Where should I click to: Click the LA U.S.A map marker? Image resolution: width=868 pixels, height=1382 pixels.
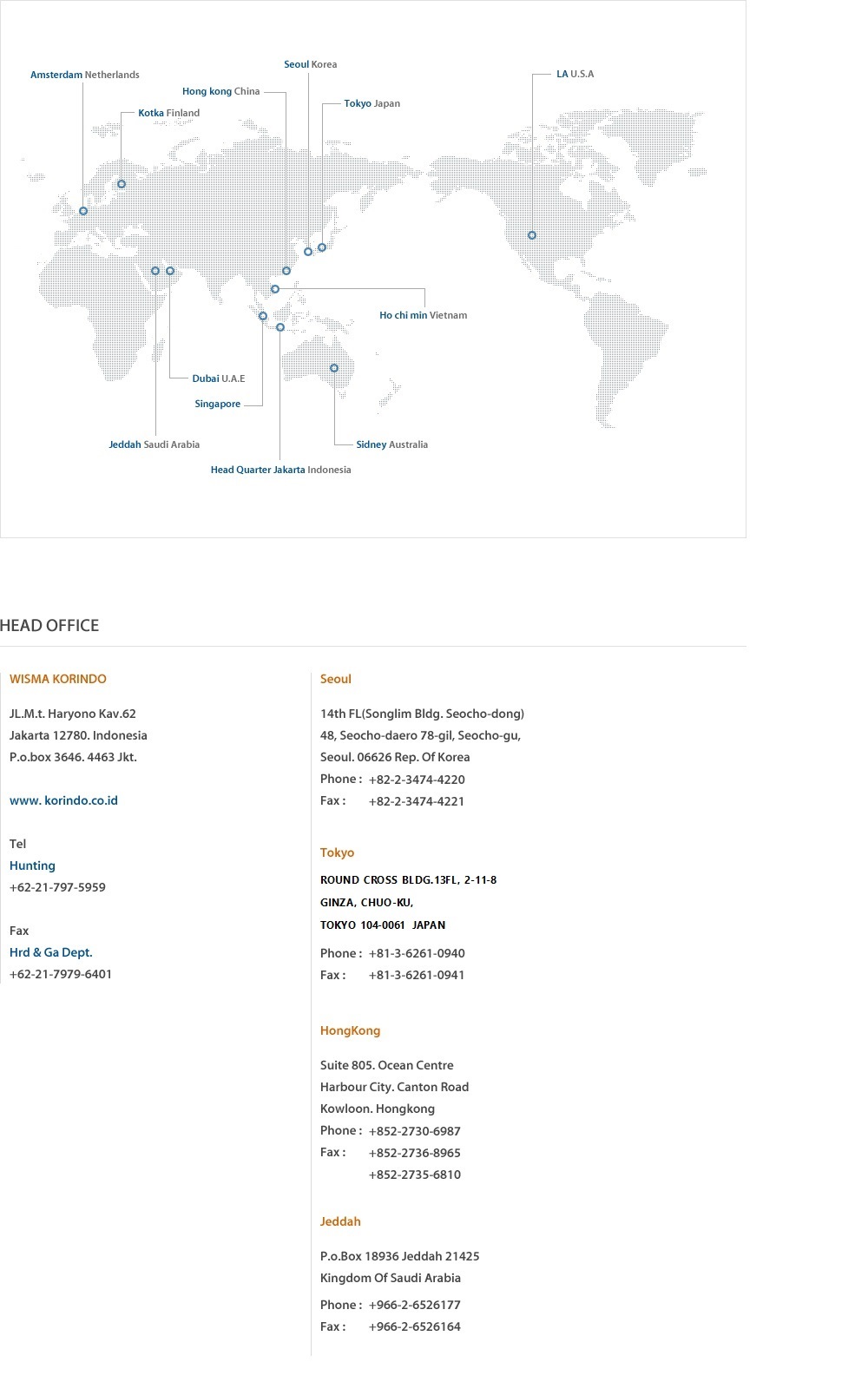coord(532,235)
